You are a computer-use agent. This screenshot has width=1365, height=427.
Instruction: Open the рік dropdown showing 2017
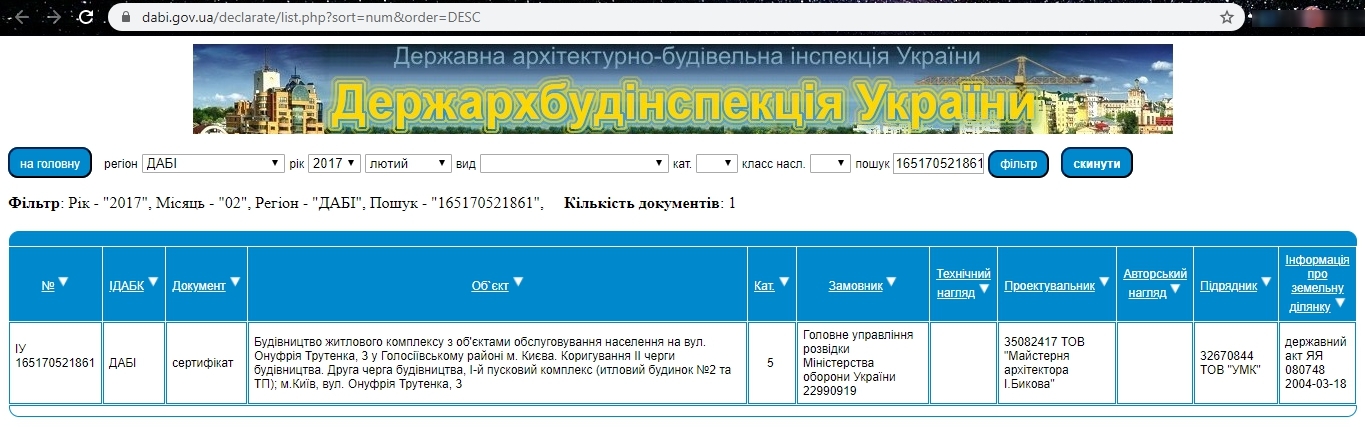[x=334, y=163]
